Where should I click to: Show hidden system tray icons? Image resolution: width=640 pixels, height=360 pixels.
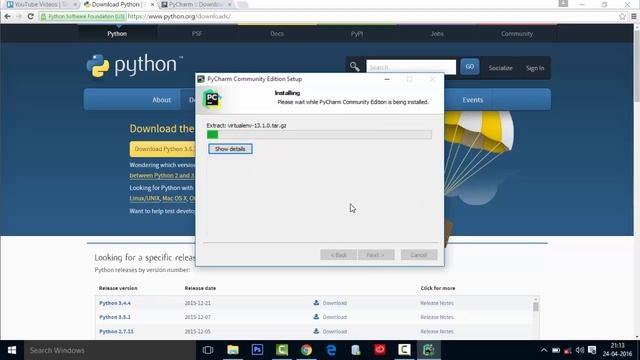click(x=544, y=350)
